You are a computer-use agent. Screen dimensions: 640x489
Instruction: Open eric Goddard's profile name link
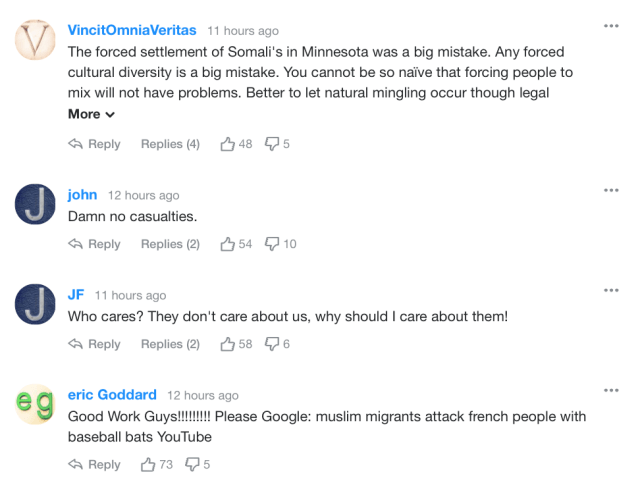pyautogui.click(x=112, y=395)
